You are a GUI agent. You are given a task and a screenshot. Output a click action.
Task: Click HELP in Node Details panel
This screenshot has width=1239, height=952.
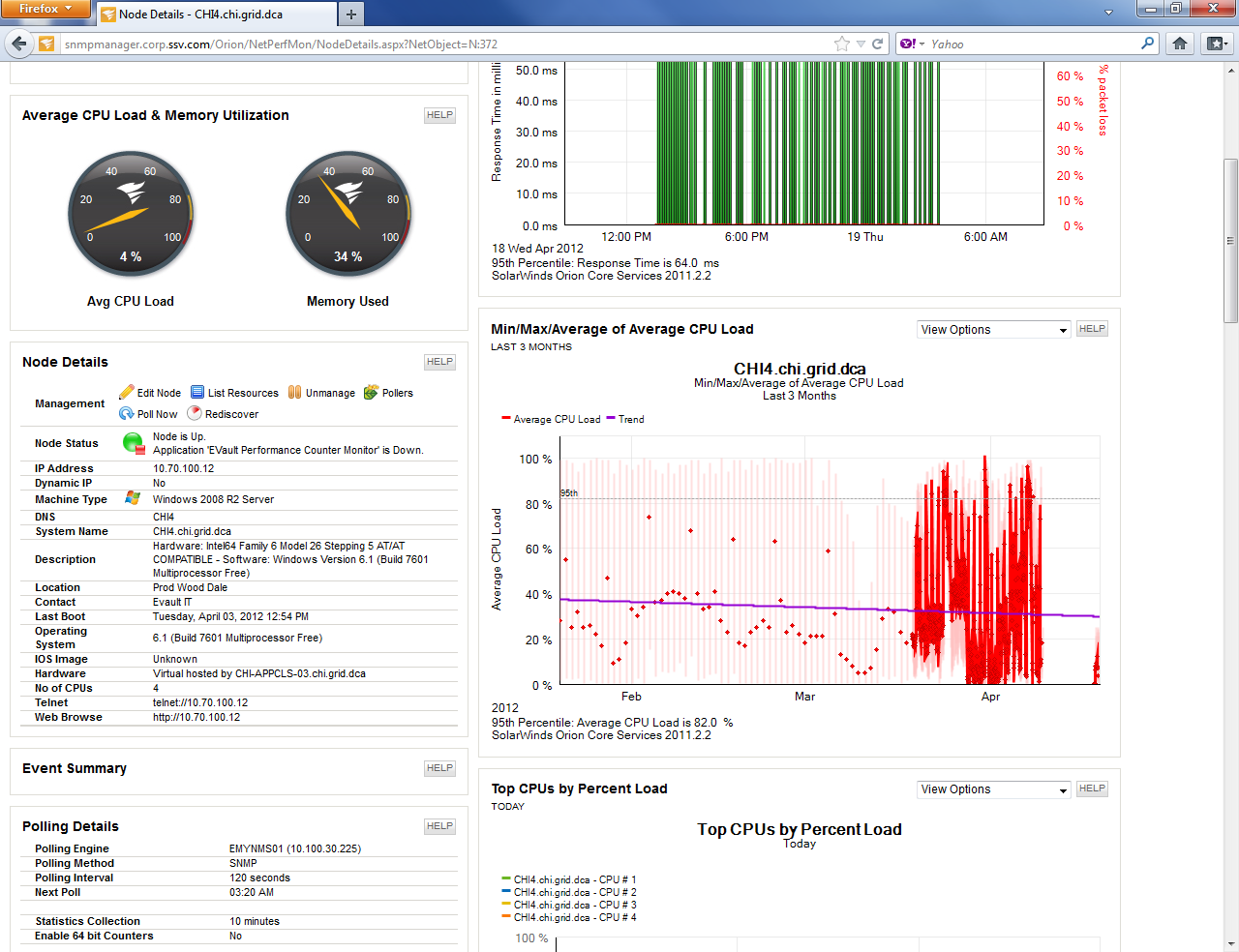[x=439, y=362]
